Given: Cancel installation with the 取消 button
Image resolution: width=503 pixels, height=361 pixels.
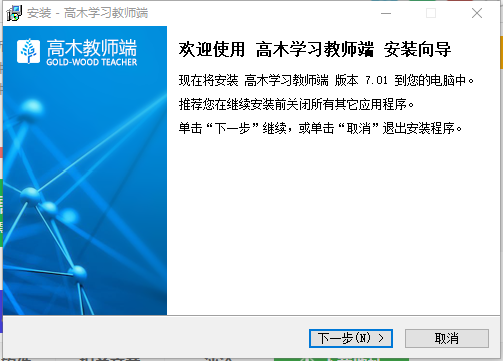Looking at the screenshot, I should click(x=447, y=338).
